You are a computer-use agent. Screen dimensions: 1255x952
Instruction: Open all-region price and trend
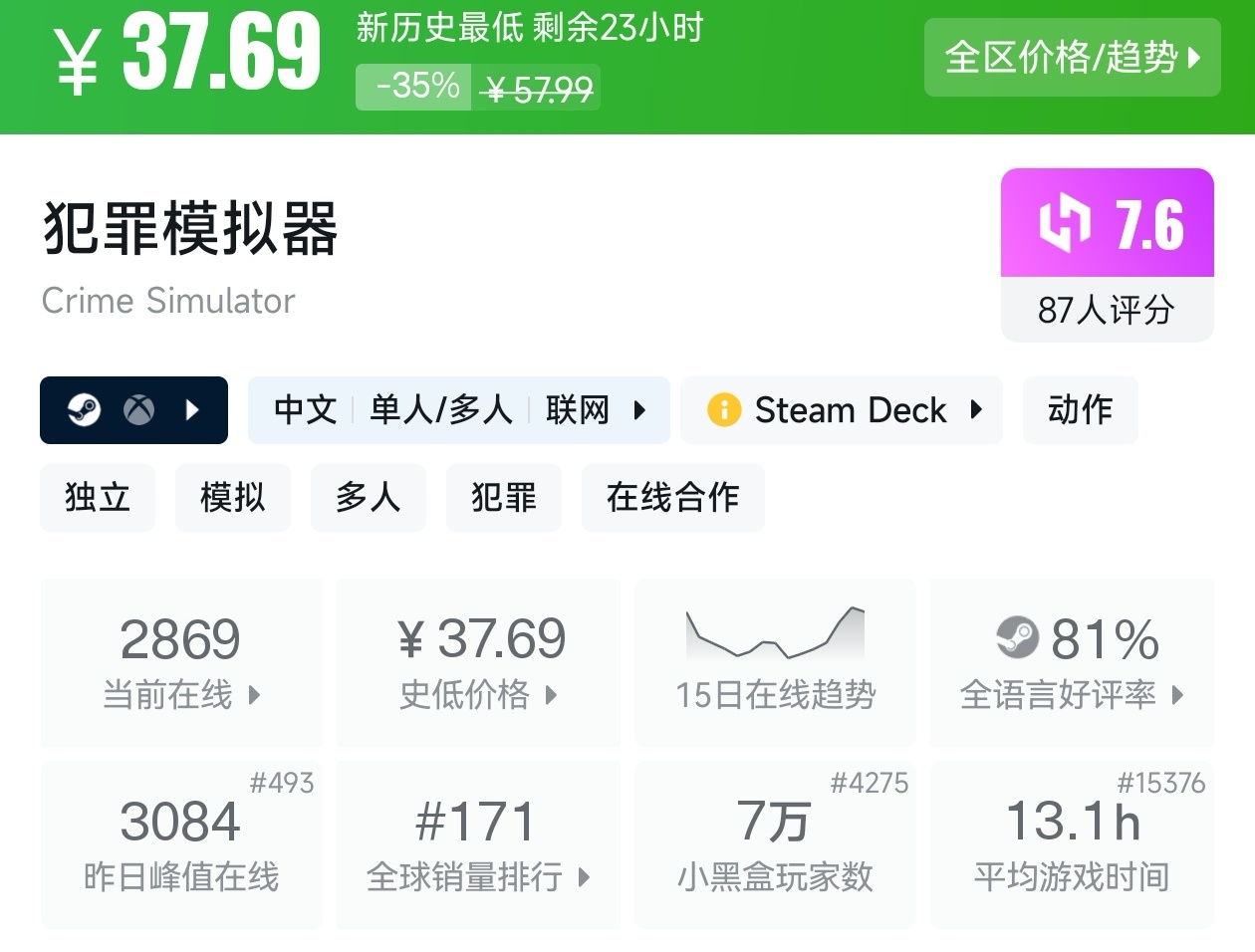click(1072, 57)
